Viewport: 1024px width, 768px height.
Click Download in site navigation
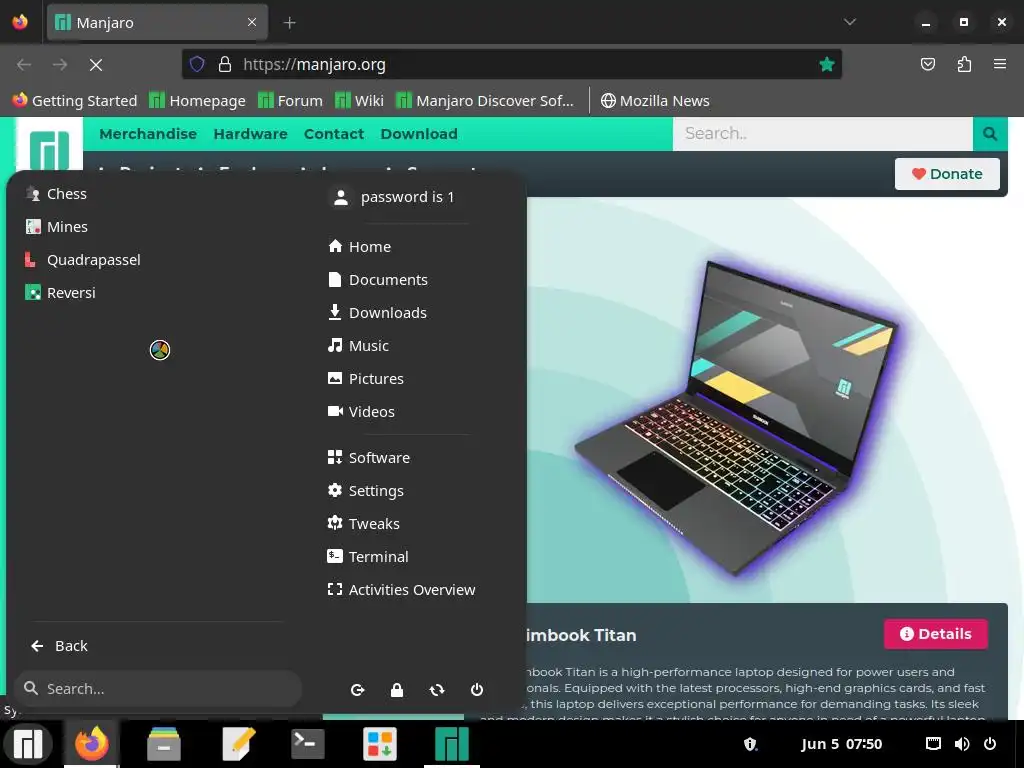coord(419,134)
